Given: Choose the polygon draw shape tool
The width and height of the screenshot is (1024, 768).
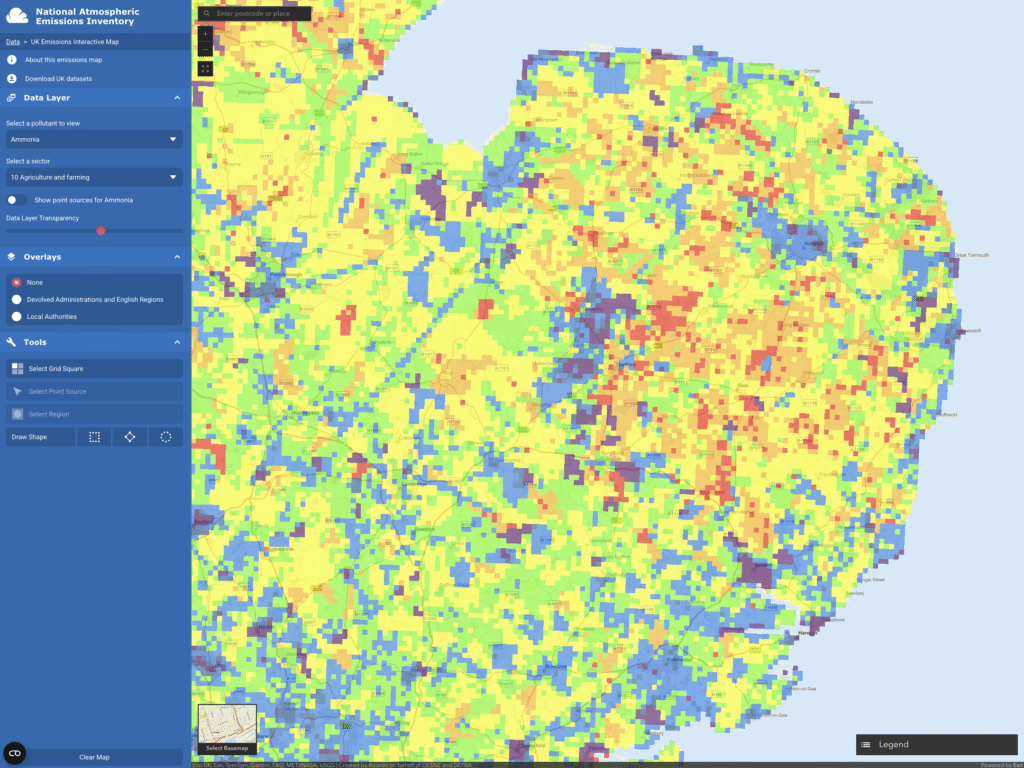Looking at the screenshot, I should click(x=130, y=437).
